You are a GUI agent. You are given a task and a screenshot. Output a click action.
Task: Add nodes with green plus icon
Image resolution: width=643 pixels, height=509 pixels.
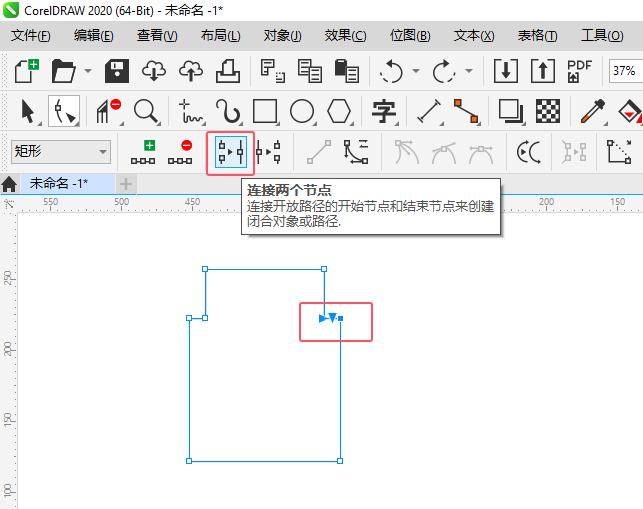coord(143,152)
